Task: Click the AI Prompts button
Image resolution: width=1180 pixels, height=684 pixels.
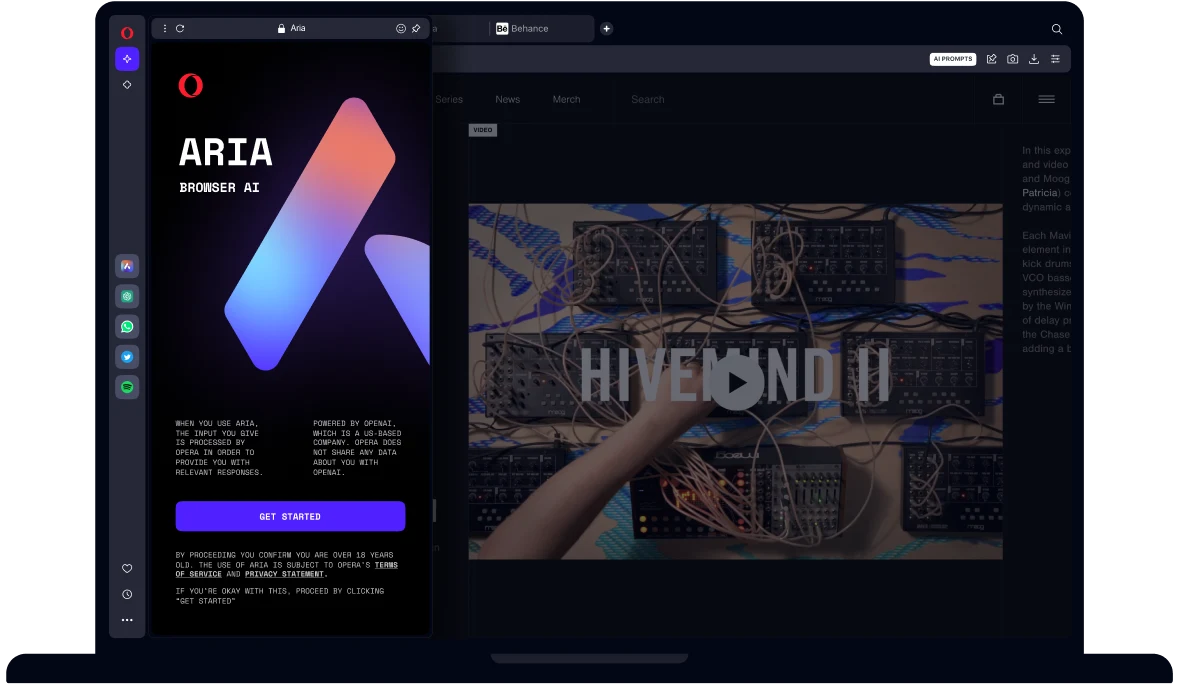Action: click(953, 59)
